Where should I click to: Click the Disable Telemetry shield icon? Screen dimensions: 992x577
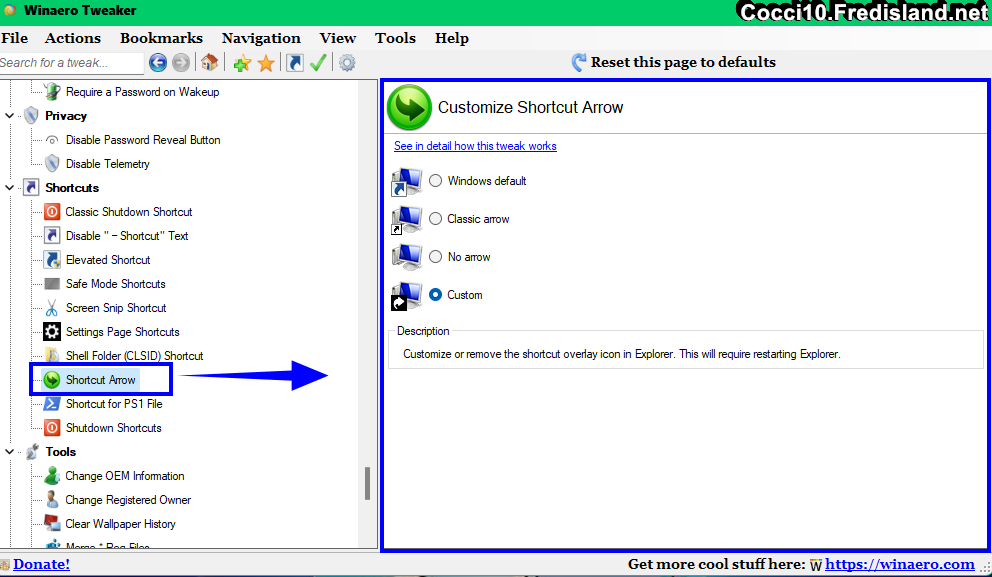(52, 164)
